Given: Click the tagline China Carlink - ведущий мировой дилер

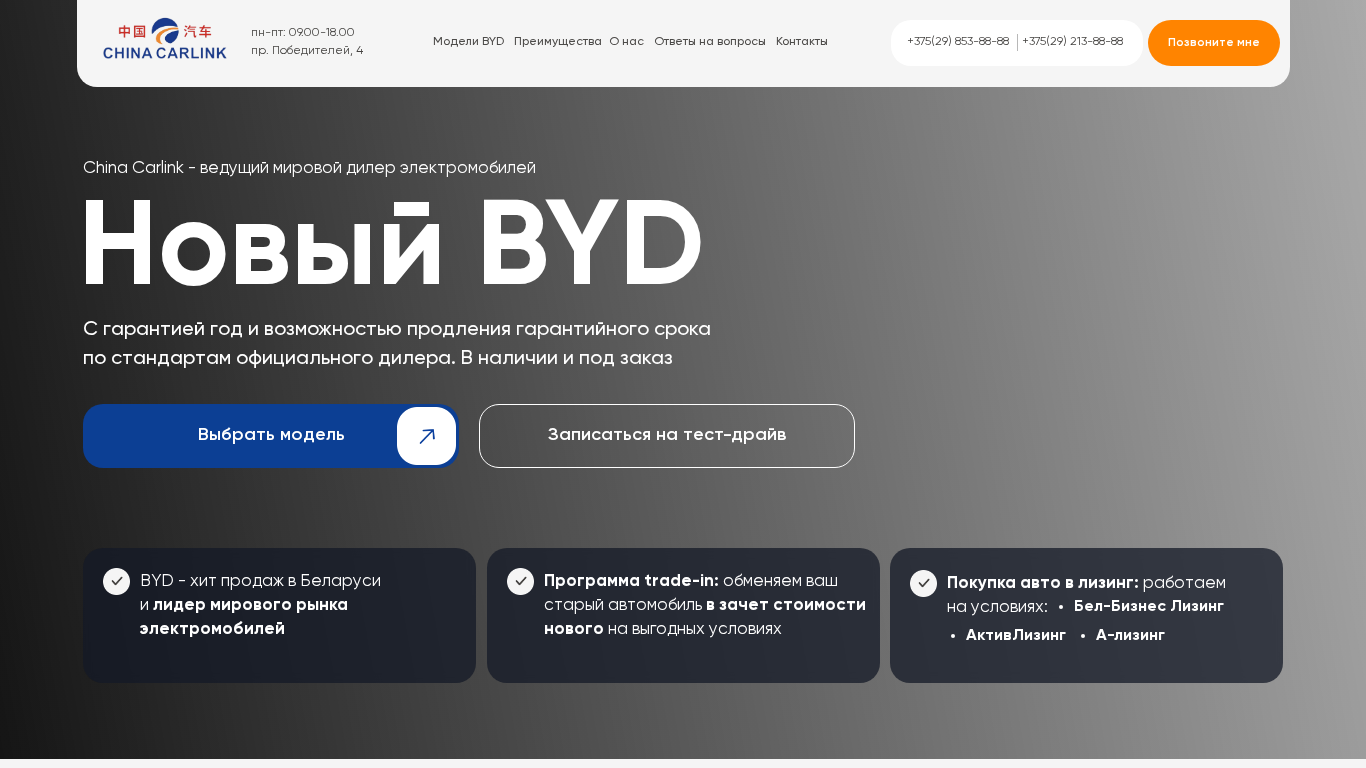Looking at the screenshot, I should [x=310, y=168].
